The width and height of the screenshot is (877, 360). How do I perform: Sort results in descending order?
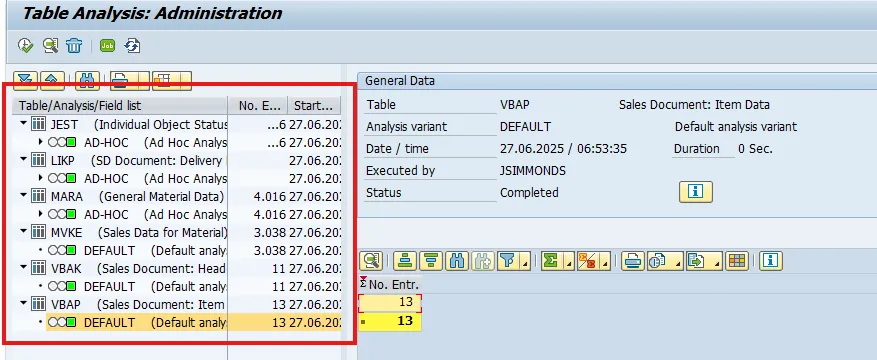pos(432,260)
